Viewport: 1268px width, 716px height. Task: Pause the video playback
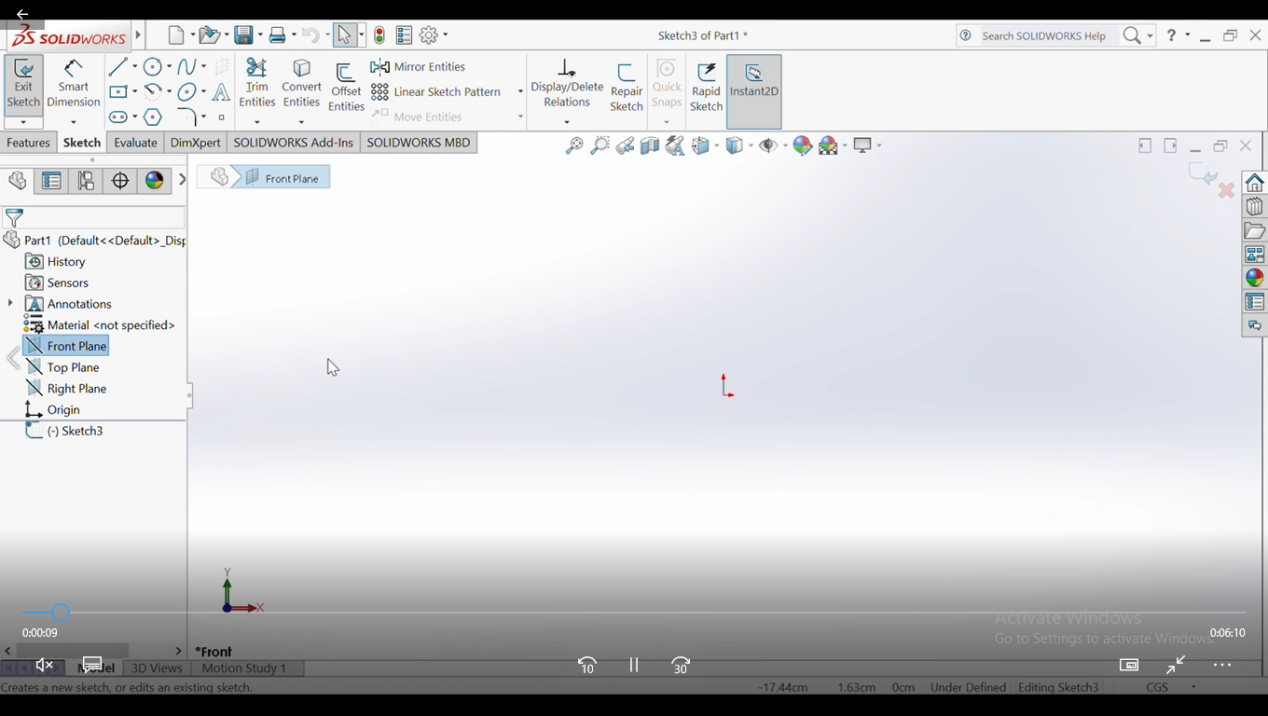[x=634, y=665]
